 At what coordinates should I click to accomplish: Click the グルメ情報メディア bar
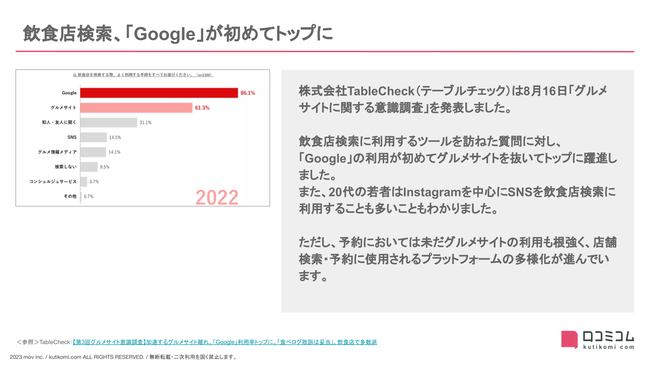point(93,152)
